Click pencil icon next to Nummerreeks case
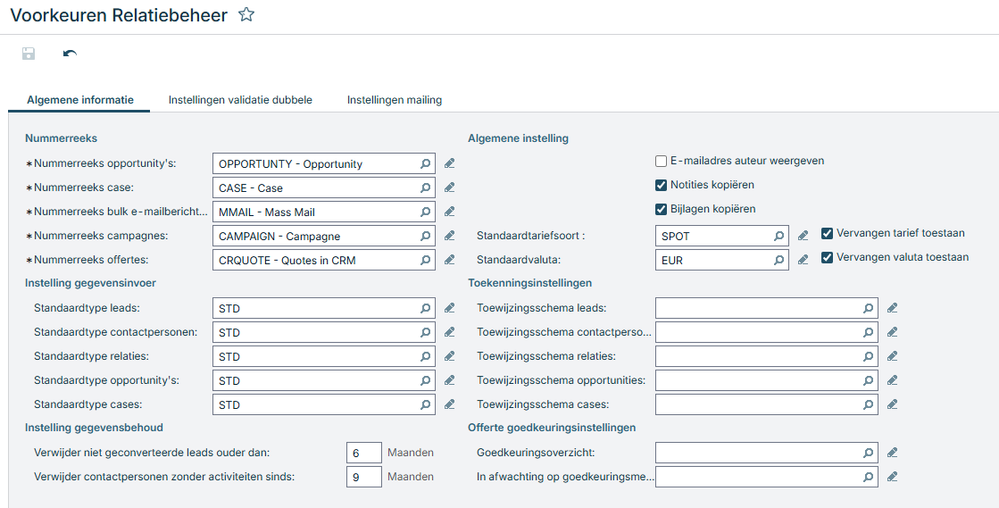Image resolution: width=999 pixels, height=508 pixels. coord(450,187)
